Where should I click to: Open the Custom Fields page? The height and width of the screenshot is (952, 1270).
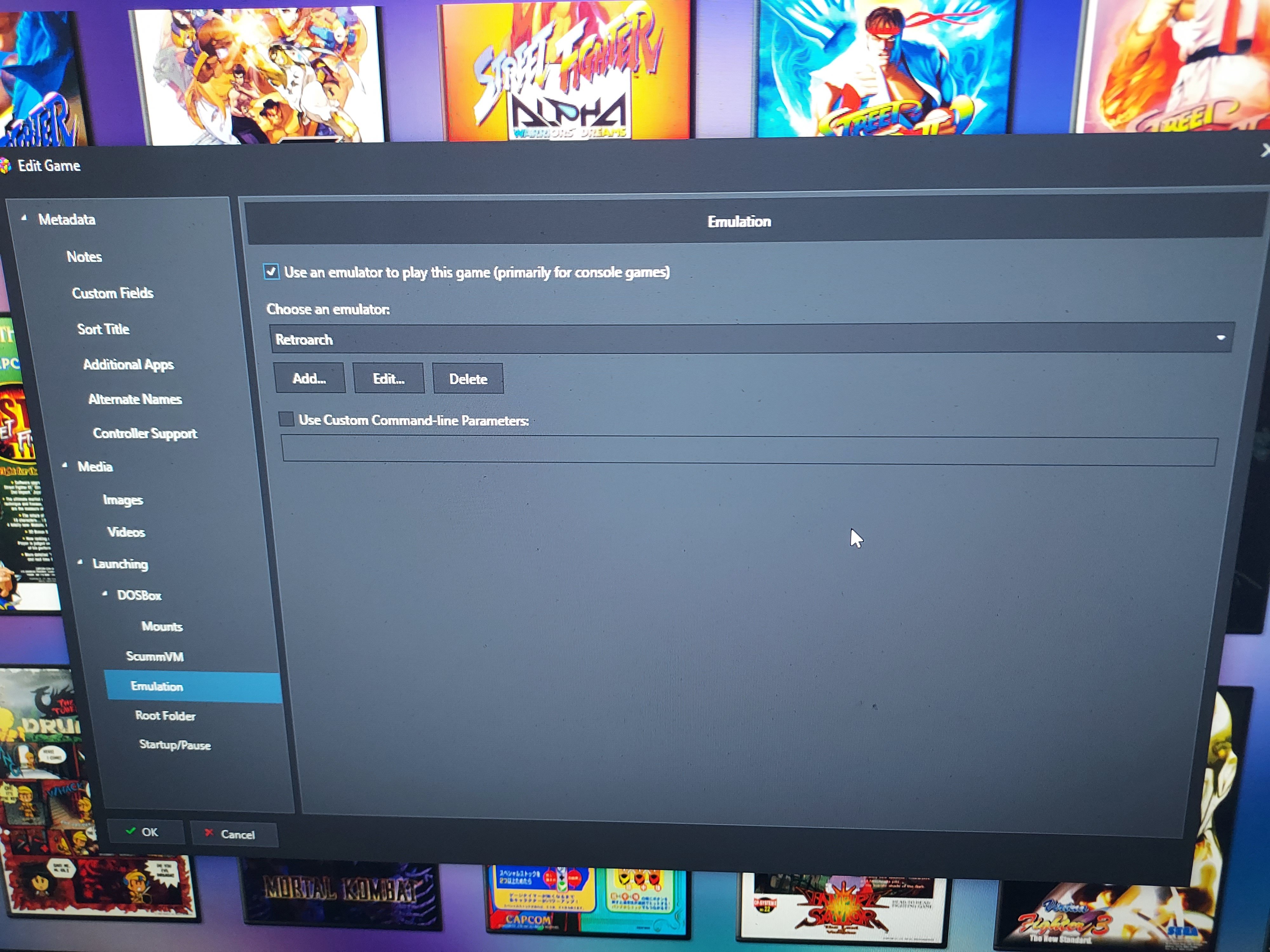(113, 293)
